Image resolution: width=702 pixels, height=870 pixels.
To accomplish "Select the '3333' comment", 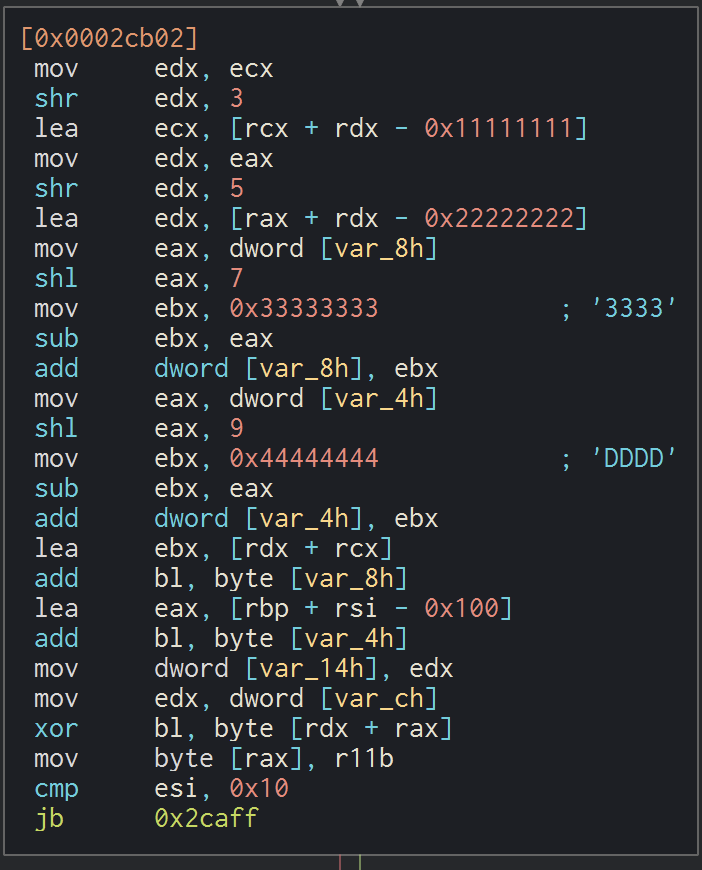I will coord(634,308).
